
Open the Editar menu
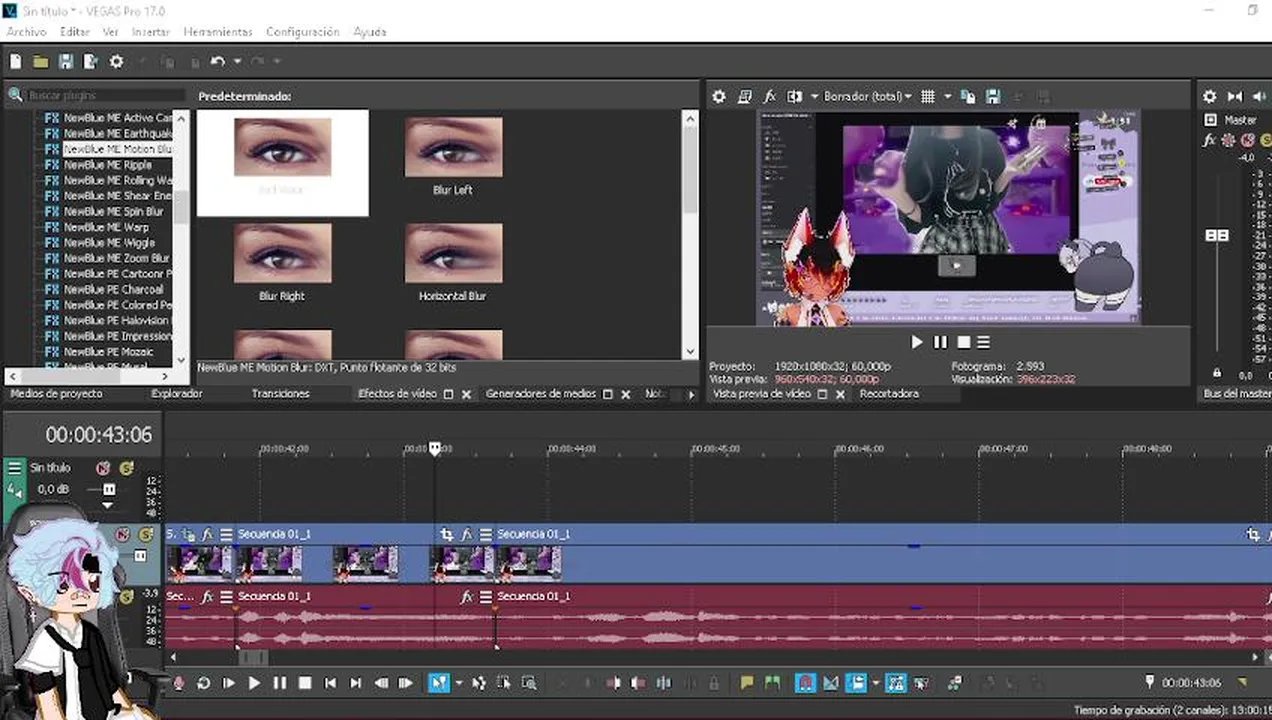coord(75,32)
